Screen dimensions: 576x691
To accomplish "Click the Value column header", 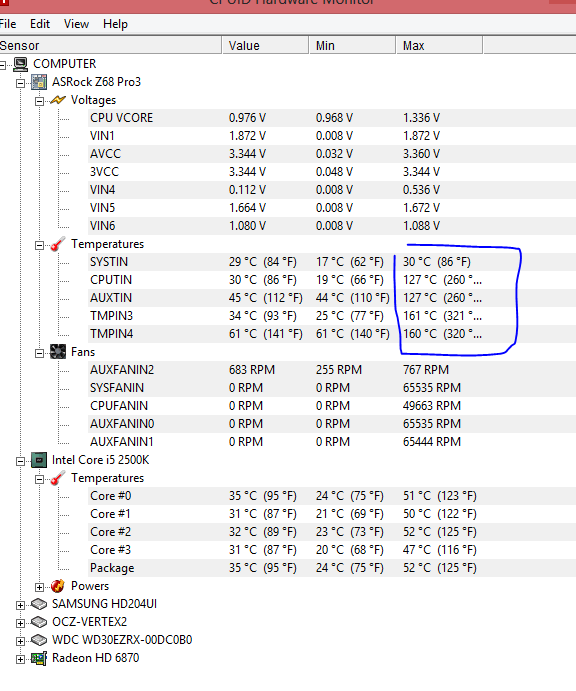I will 265,45.
